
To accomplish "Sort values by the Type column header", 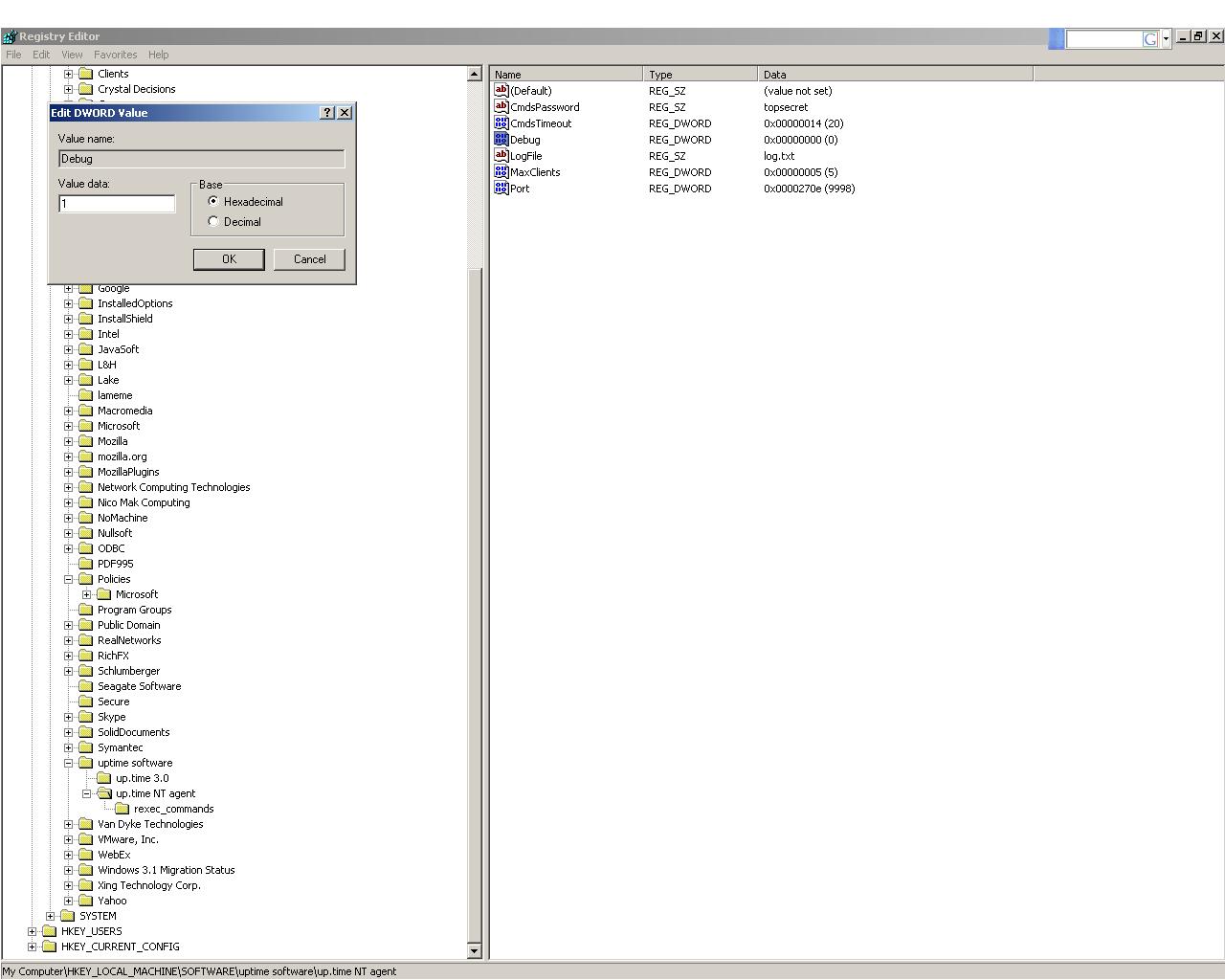I will (x=700, y=75).
